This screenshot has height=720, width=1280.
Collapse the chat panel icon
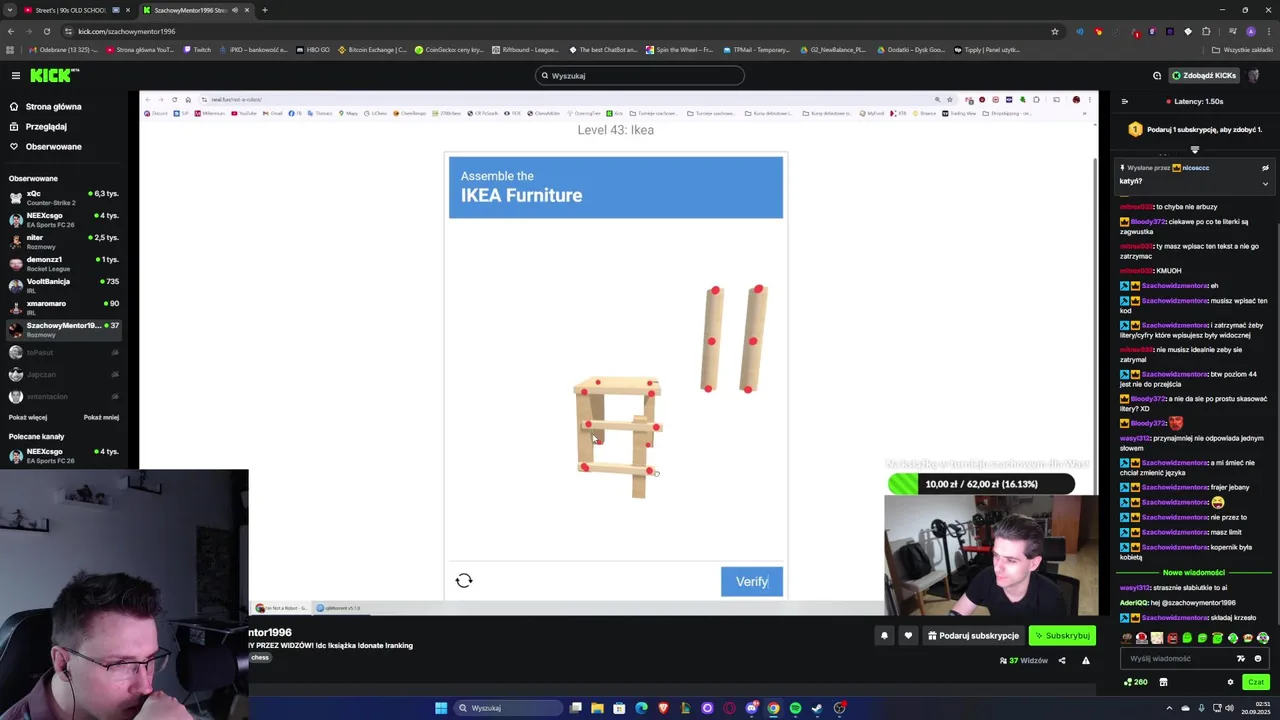pos(1124,101)
